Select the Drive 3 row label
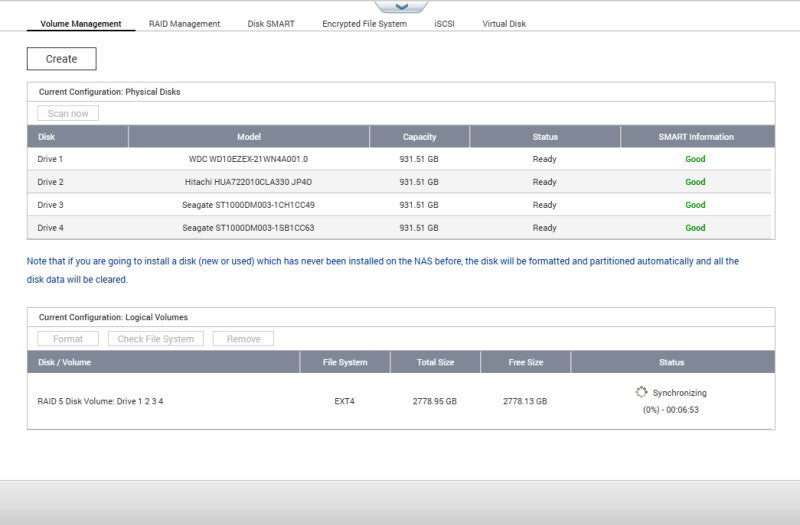Viewport: 800px width, 525px height. pos(50,205)
